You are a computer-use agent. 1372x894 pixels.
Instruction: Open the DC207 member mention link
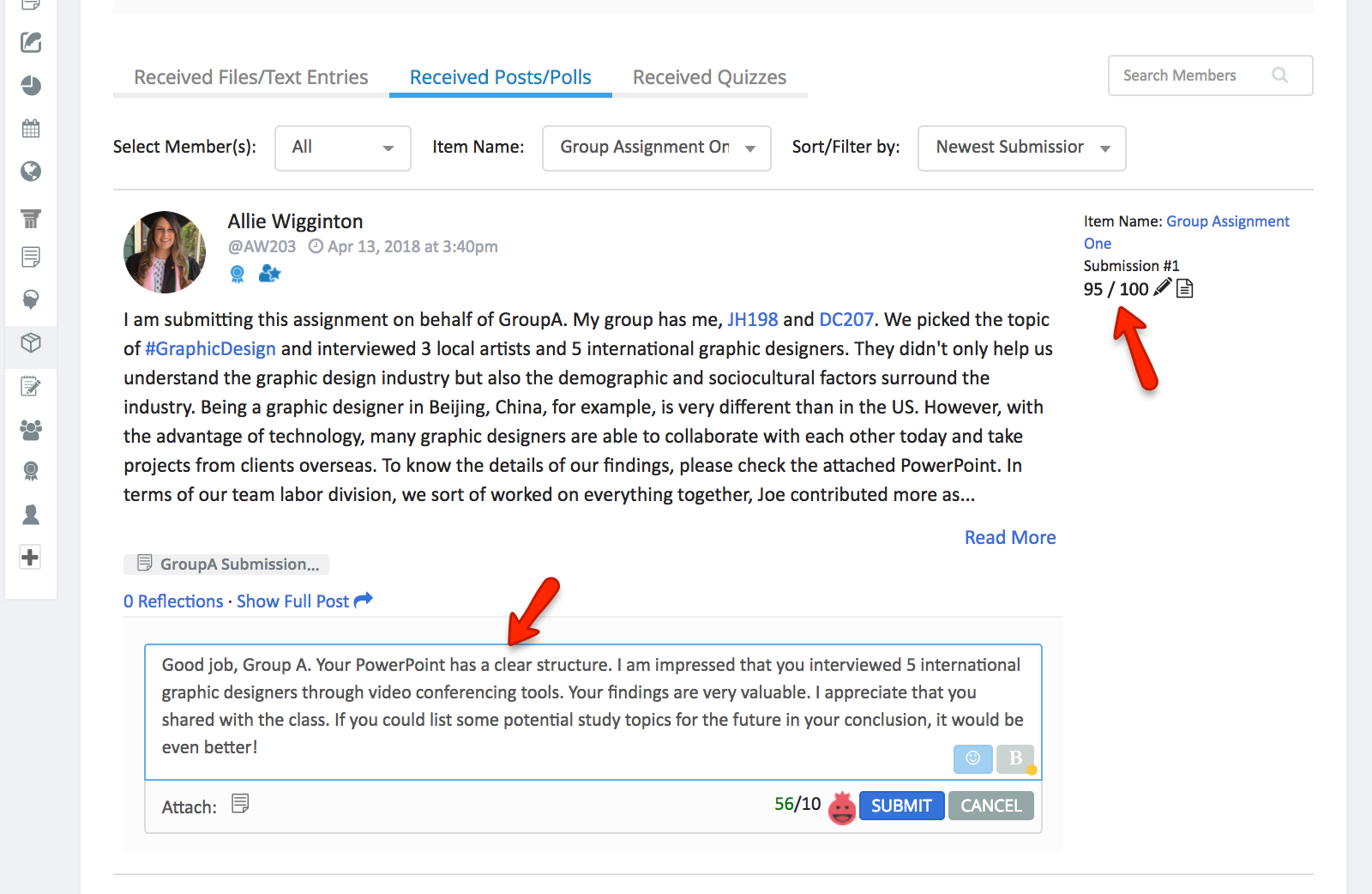point(846,319)
